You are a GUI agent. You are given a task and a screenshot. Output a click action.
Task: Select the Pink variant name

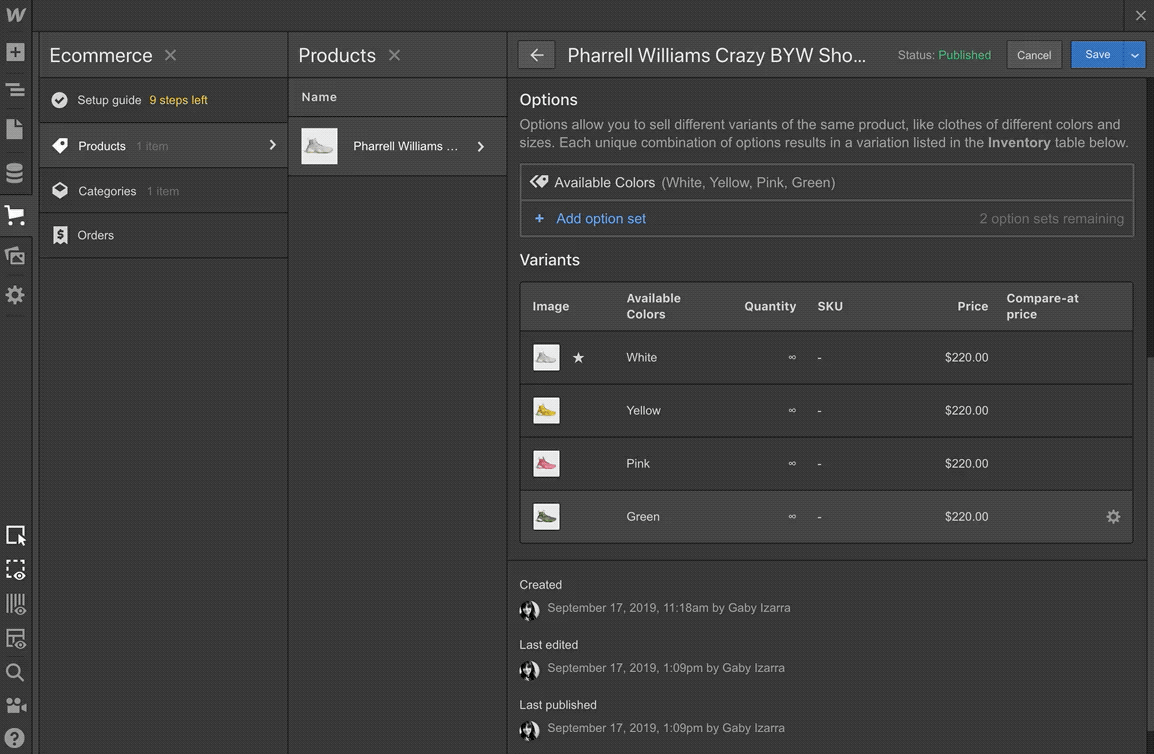(x=637, y=463)
